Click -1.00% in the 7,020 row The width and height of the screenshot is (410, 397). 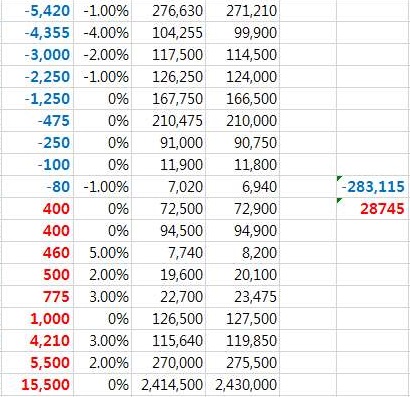[x=102, y=187]
